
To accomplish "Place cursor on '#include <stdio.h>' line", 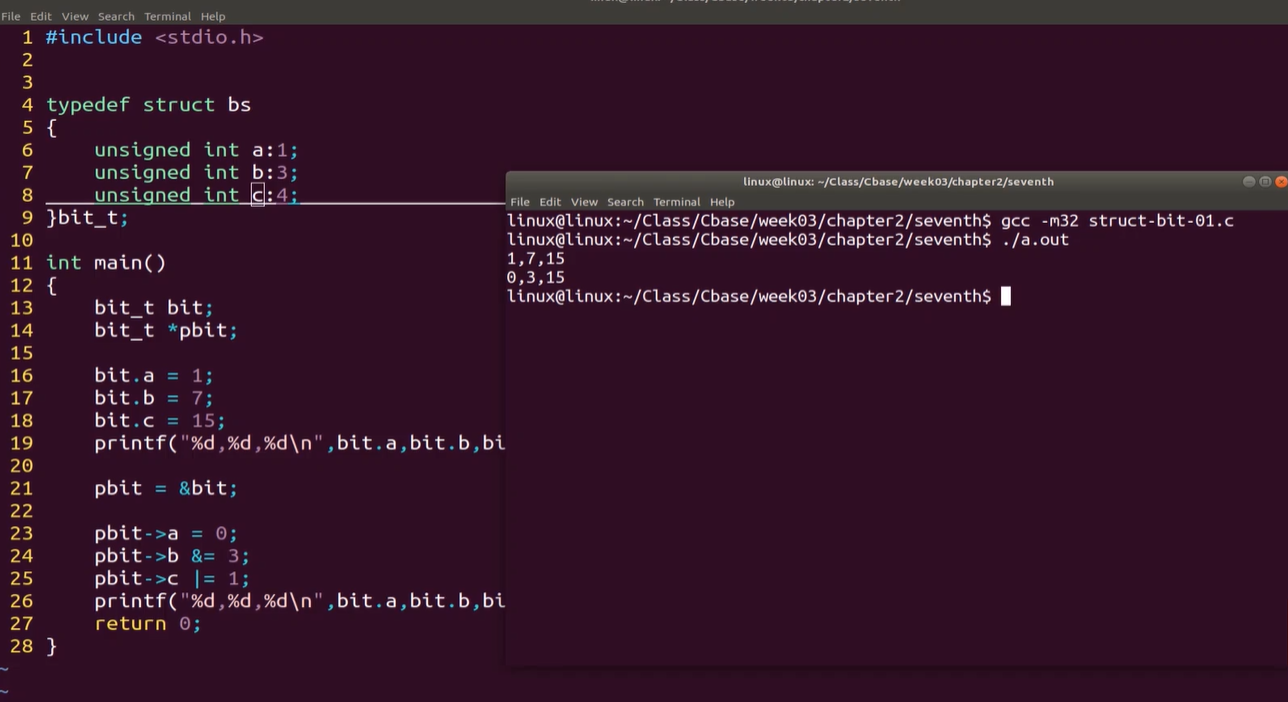I will pos(155,37).
